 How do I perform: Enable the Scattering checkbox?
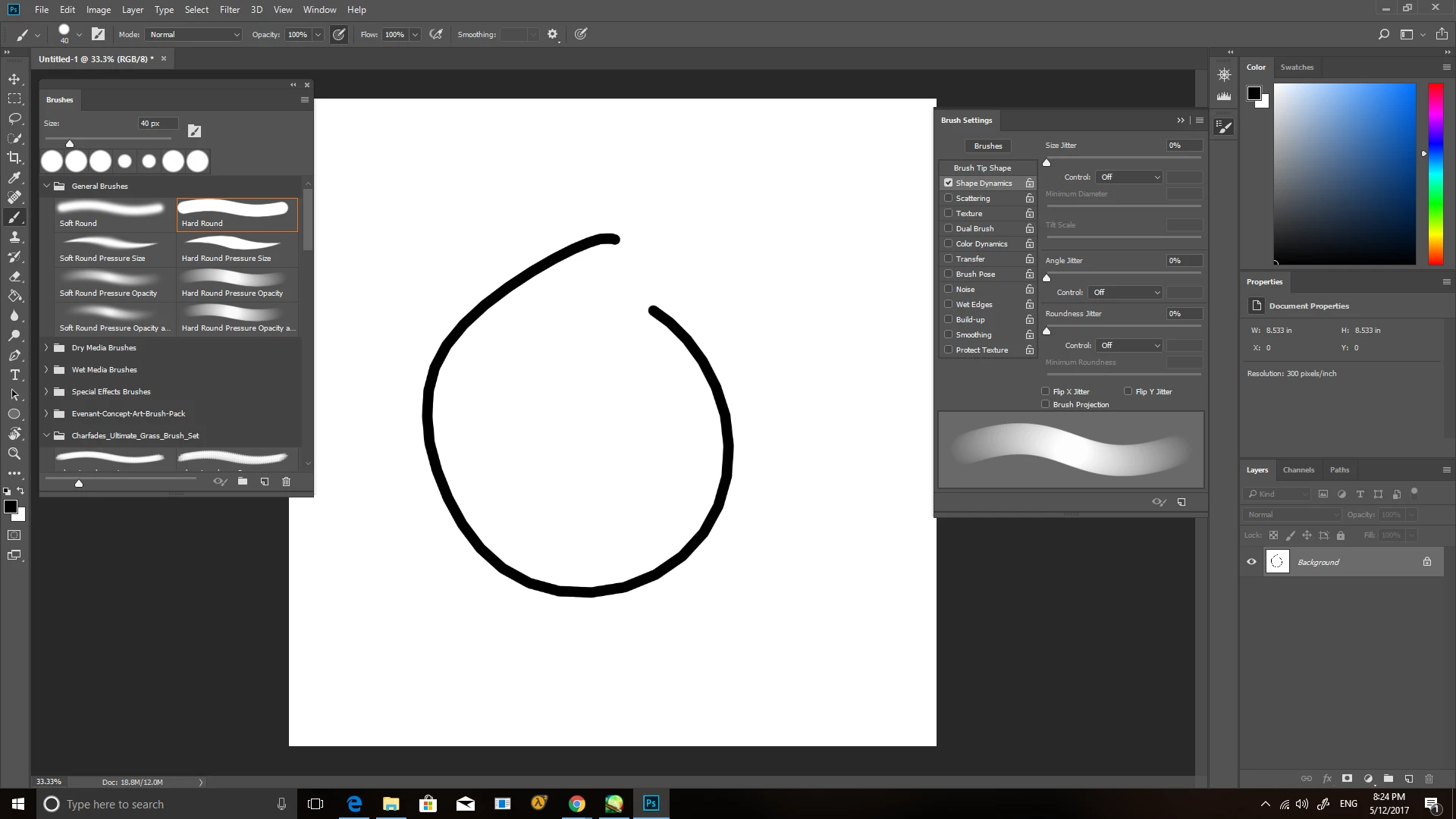[948, 198]
